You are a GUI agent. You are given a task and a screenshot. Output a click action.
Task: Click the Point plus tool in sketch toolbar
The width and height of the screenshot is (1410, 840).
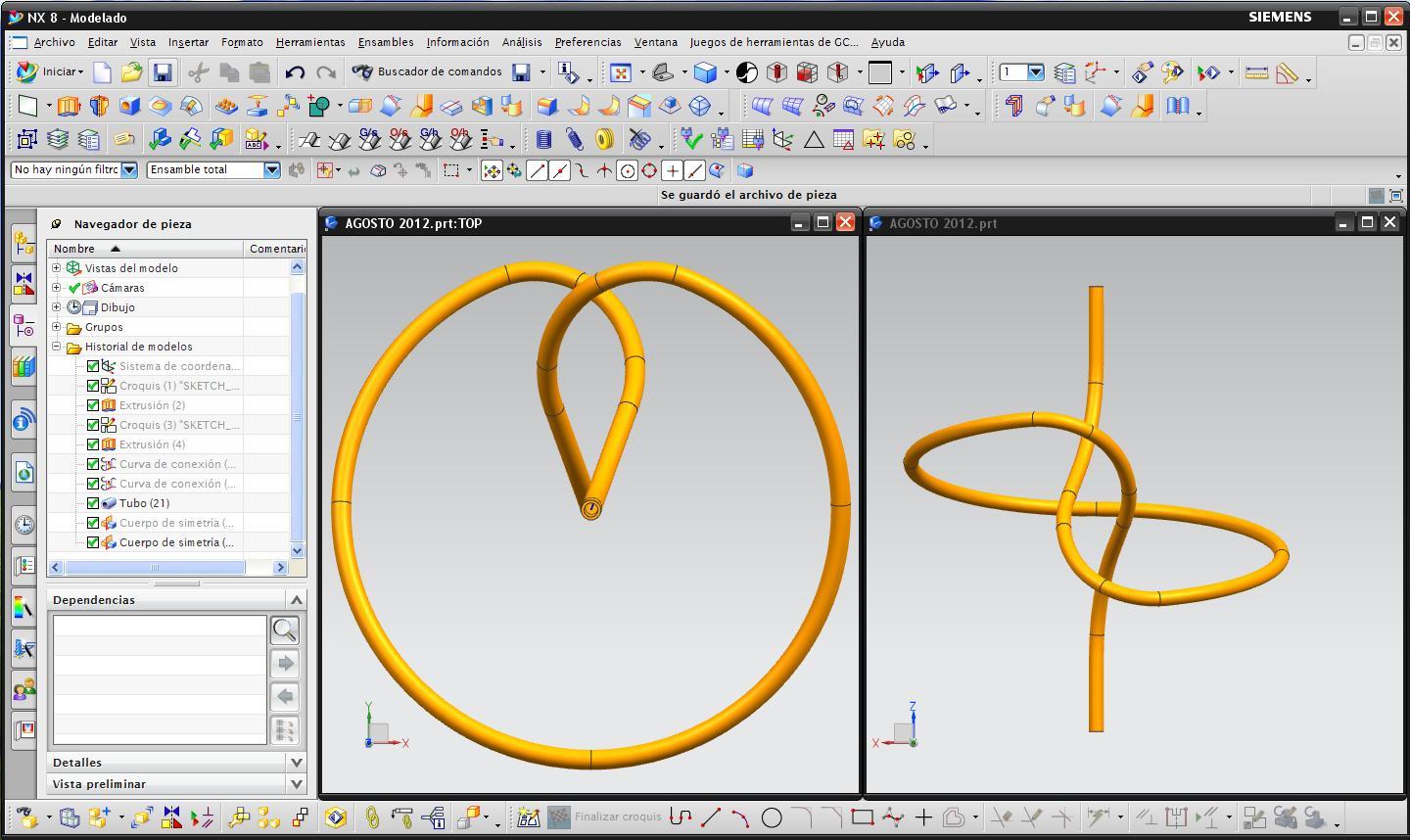[x=922, y=817]
